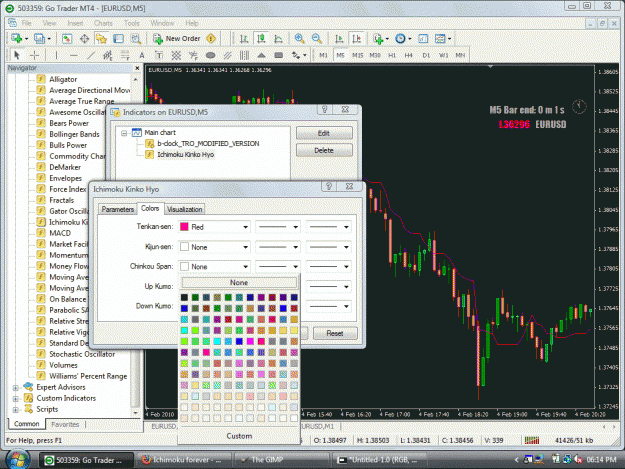Click the 06:14 PM system clock
625x469 pixels.
coord(601,459)
